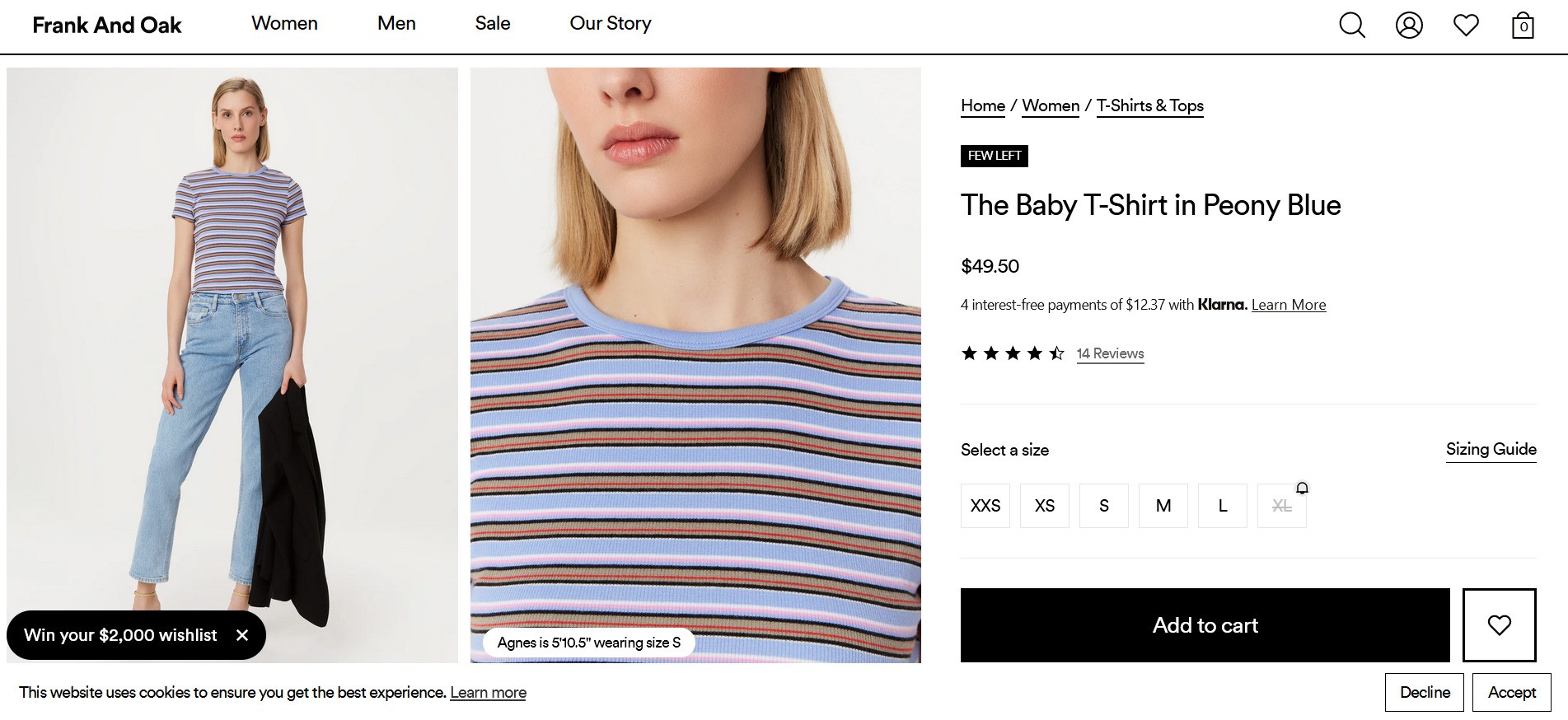Open the account profile icon
This screenshot has height=720, width=1568.
tap(1409, 25)
